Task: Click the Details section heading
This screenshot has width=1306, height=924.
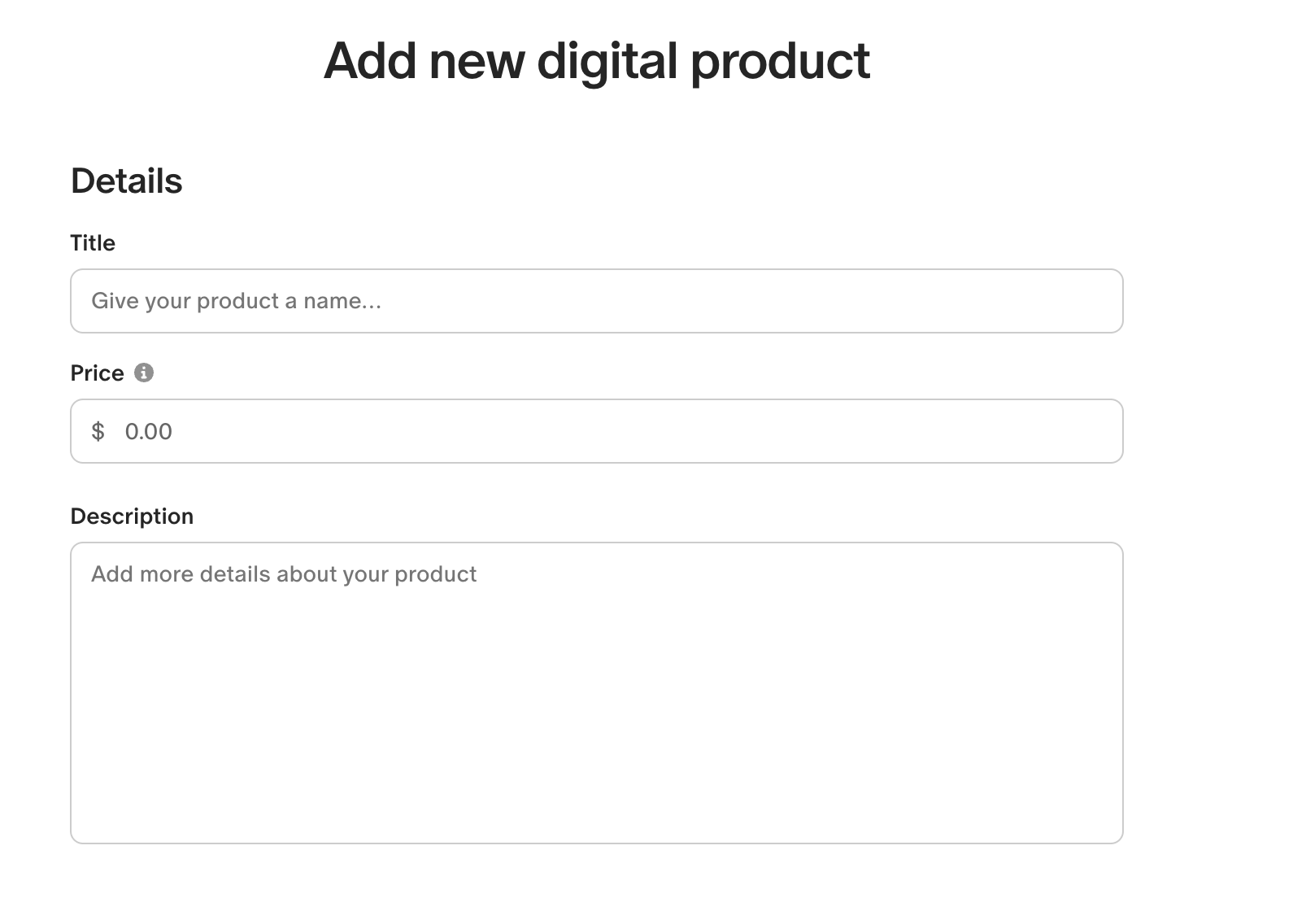Action: tap(126, 181)
